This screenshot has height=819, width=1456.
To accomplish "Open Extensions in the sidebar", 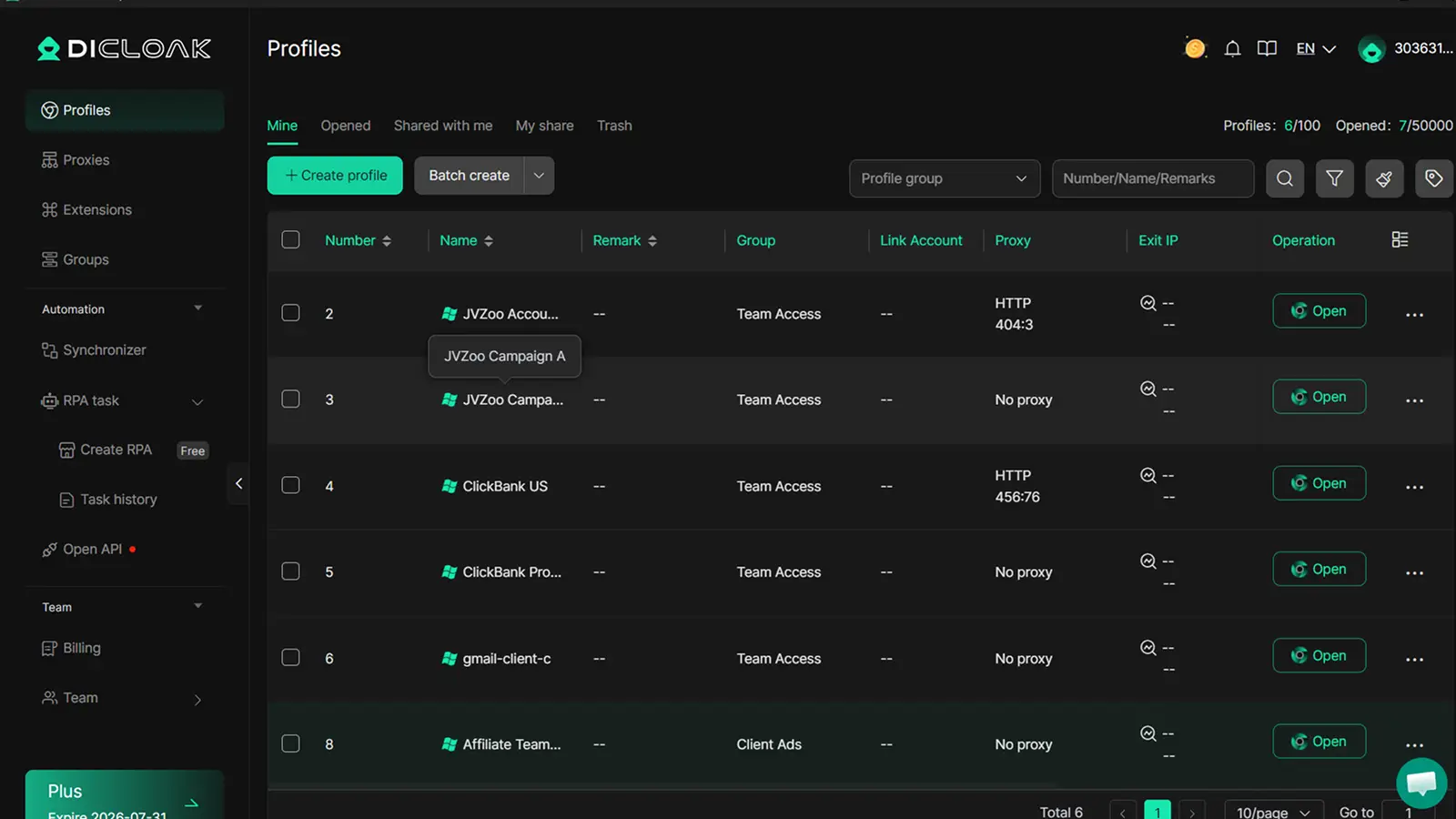I will point(125,210).
